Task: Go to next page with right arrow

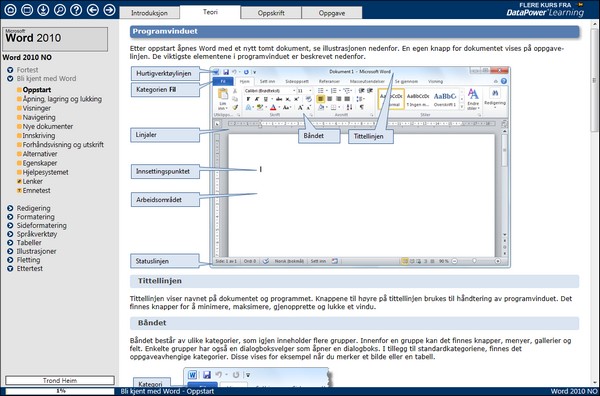Action: [x=109, y=10]
